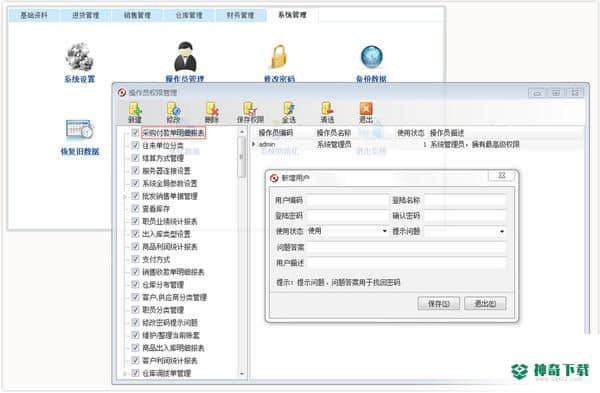600x393 pixels.
Task: Focus the 登陆密码 input field
Action: point(347,216)
